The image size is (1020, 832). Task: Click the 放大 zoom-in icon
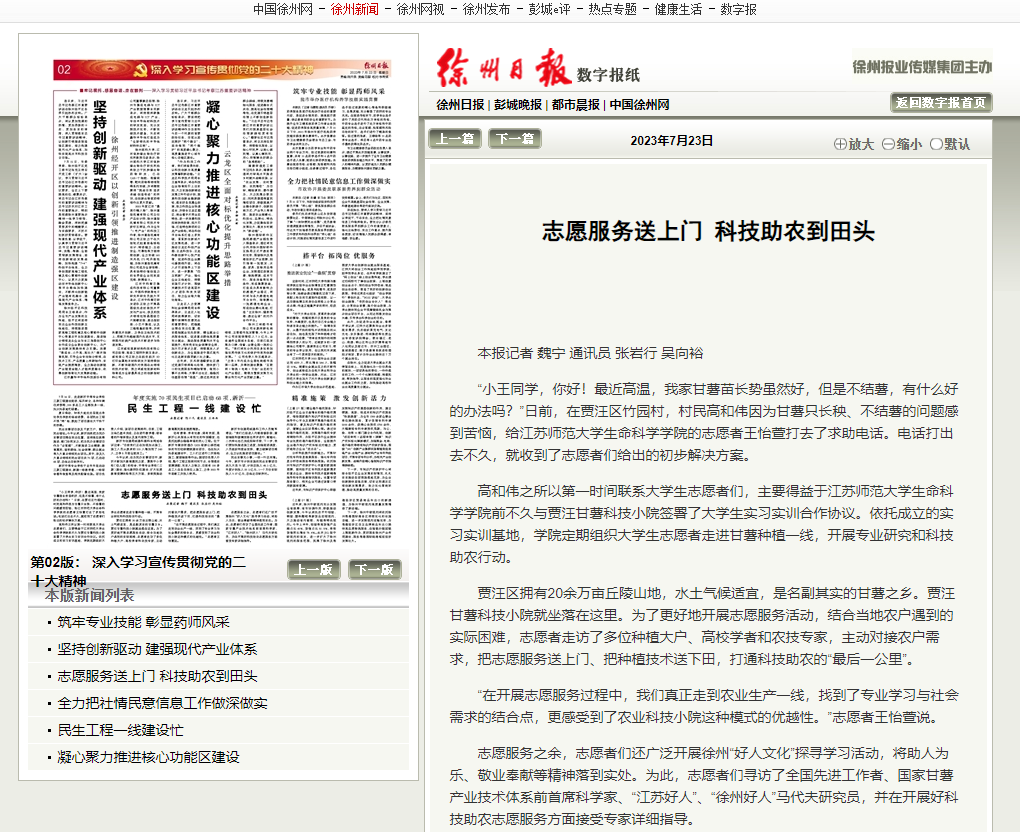(840, 144)
